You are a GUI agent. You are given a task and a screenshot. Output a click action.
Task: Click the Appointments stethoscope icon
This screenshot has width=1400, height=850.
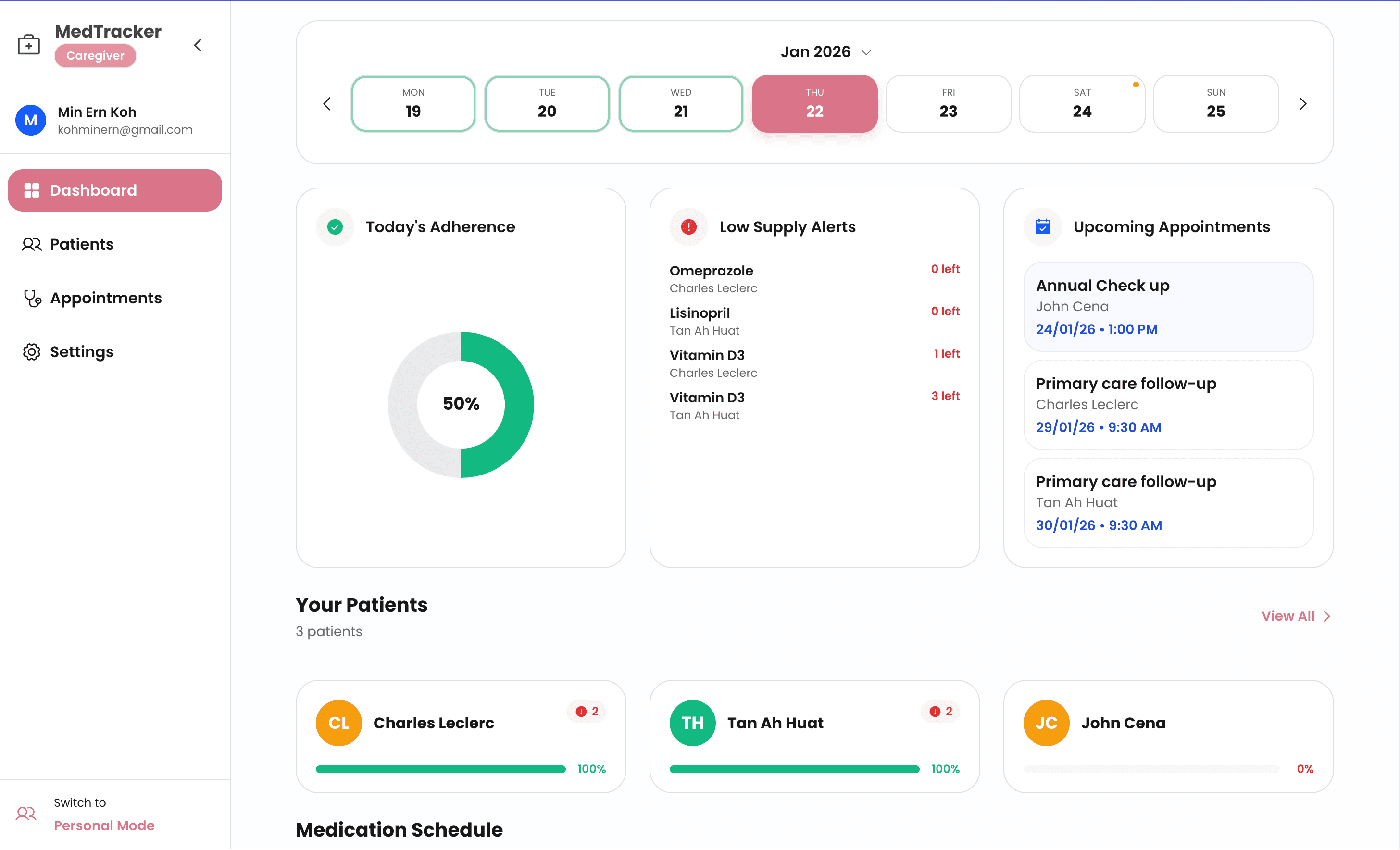(x=32, y=298)
